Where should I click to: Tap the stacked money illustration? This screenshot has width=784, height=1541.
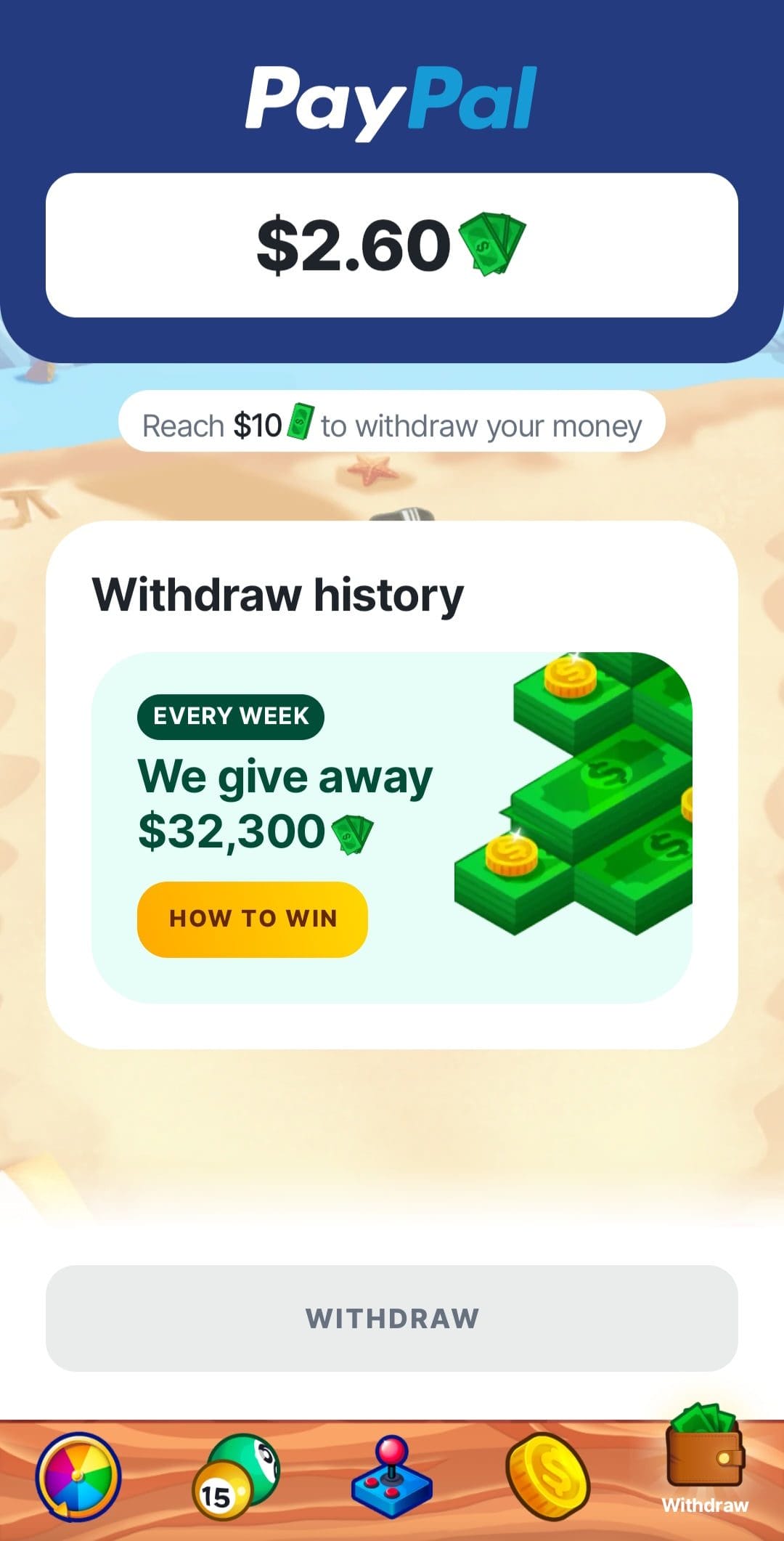point(573,793)
